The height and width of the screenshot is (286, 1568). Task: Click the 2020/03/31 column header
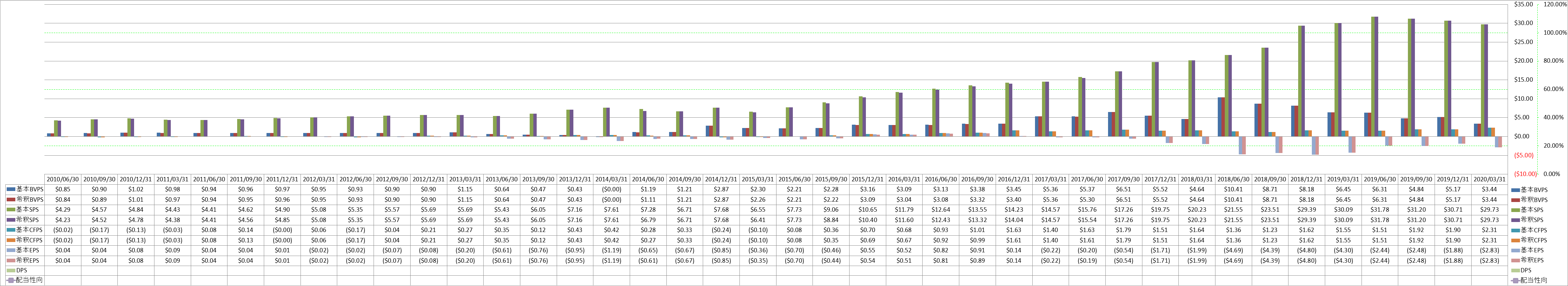[1490, 180]
